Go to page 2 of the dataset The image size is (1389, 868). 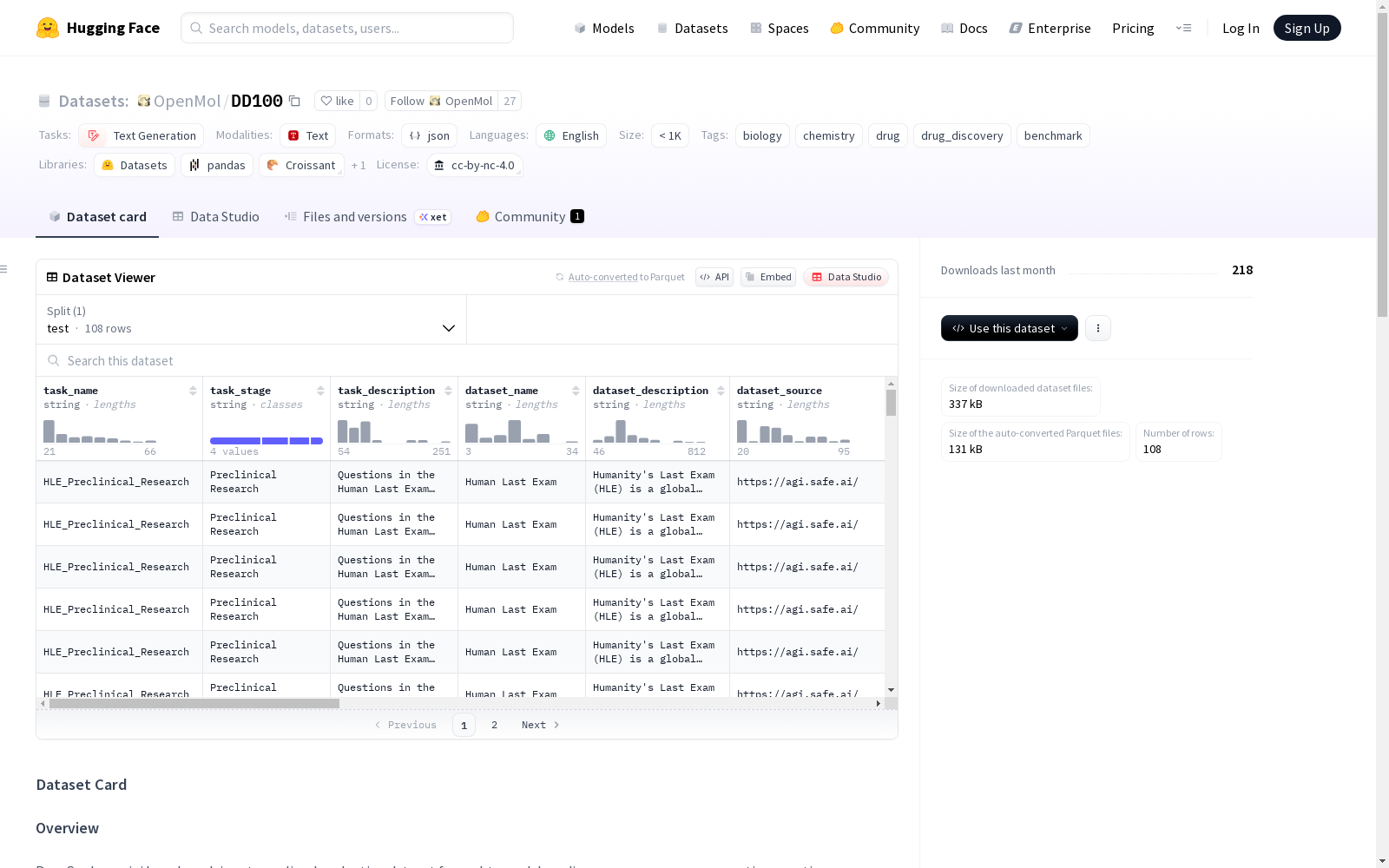click(494, 725)
